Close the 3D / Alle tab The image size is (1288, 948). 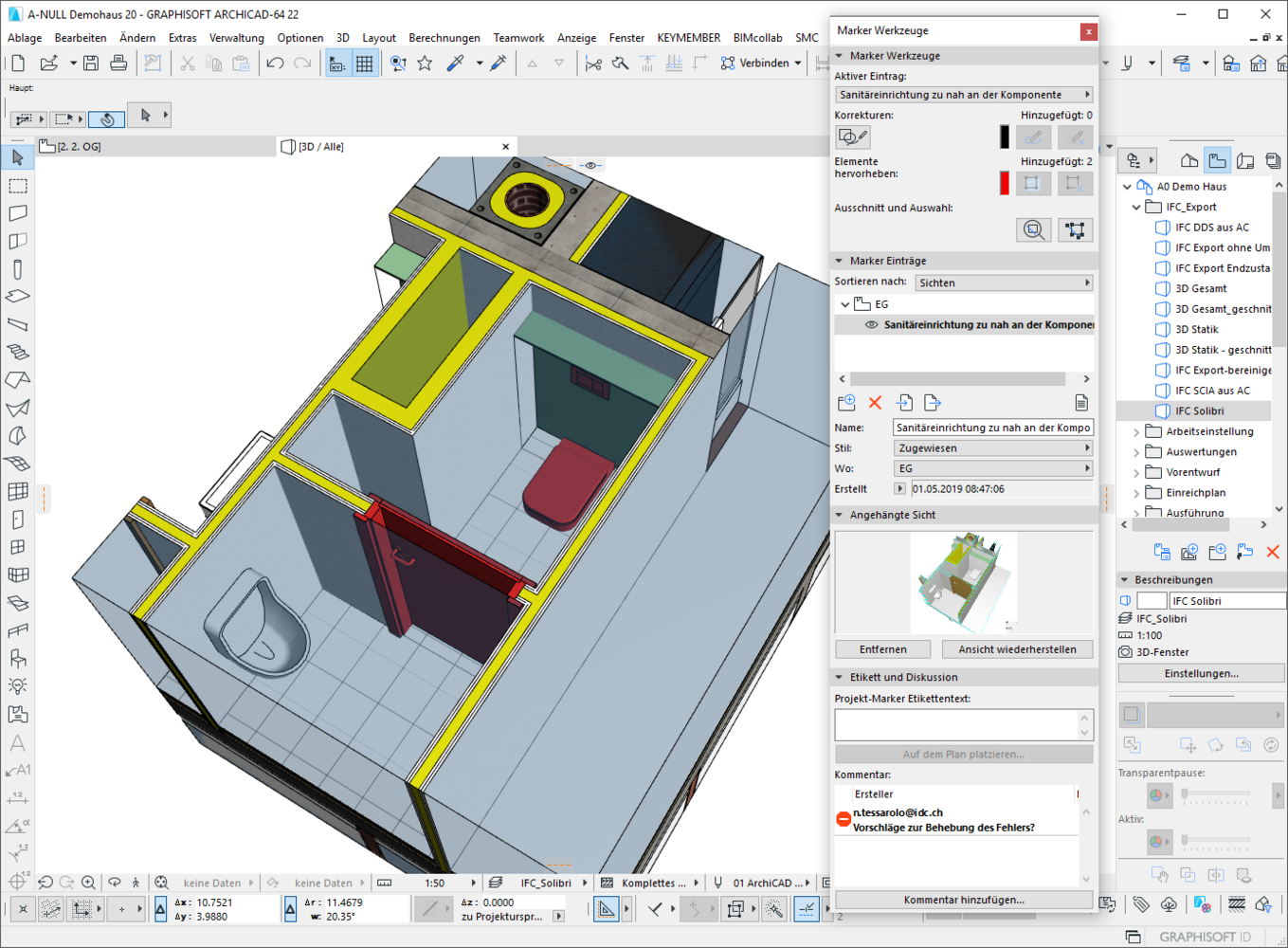coord(506,147)
